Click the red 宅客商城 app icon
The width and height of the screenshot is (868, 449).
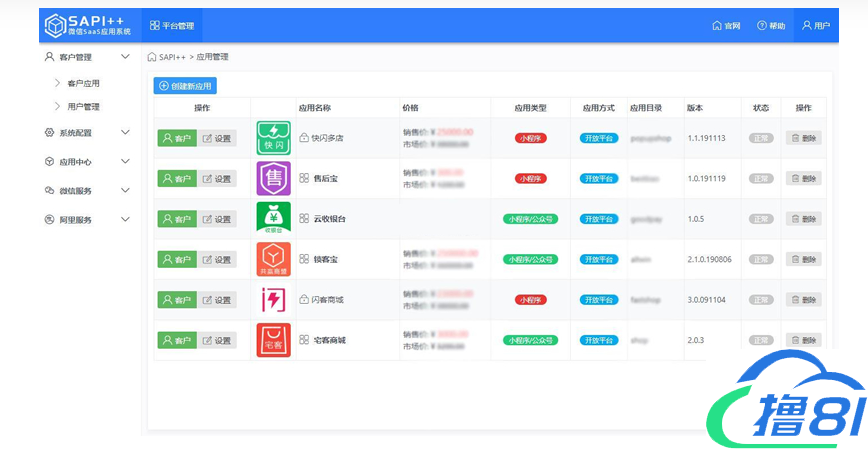(x=273, y=341)
